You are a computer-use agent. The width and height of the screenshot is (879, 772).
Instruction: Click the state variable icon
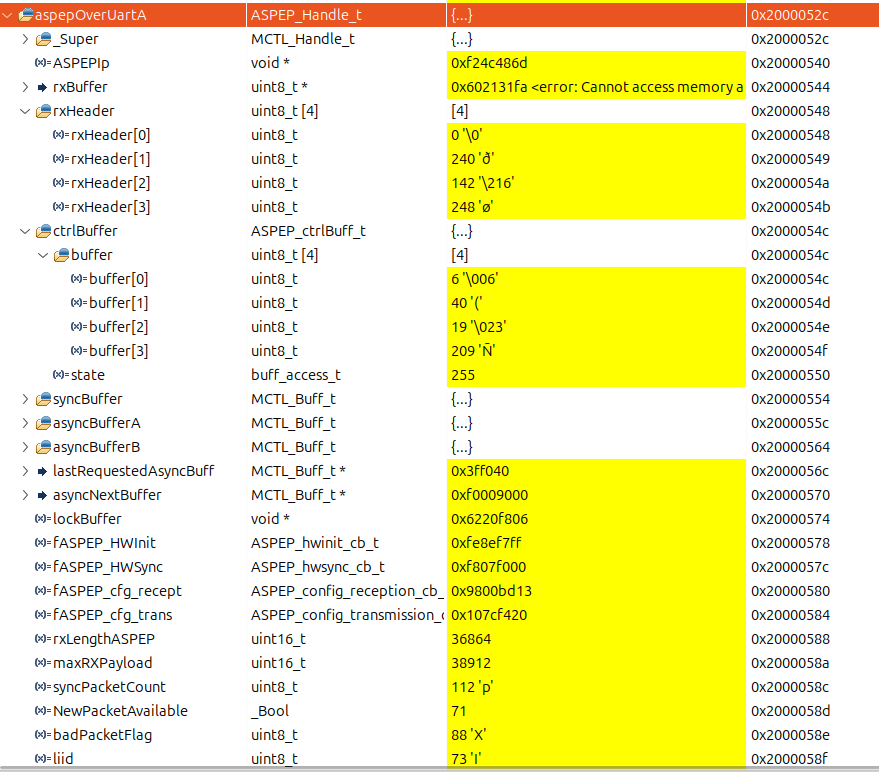[61, 375]
